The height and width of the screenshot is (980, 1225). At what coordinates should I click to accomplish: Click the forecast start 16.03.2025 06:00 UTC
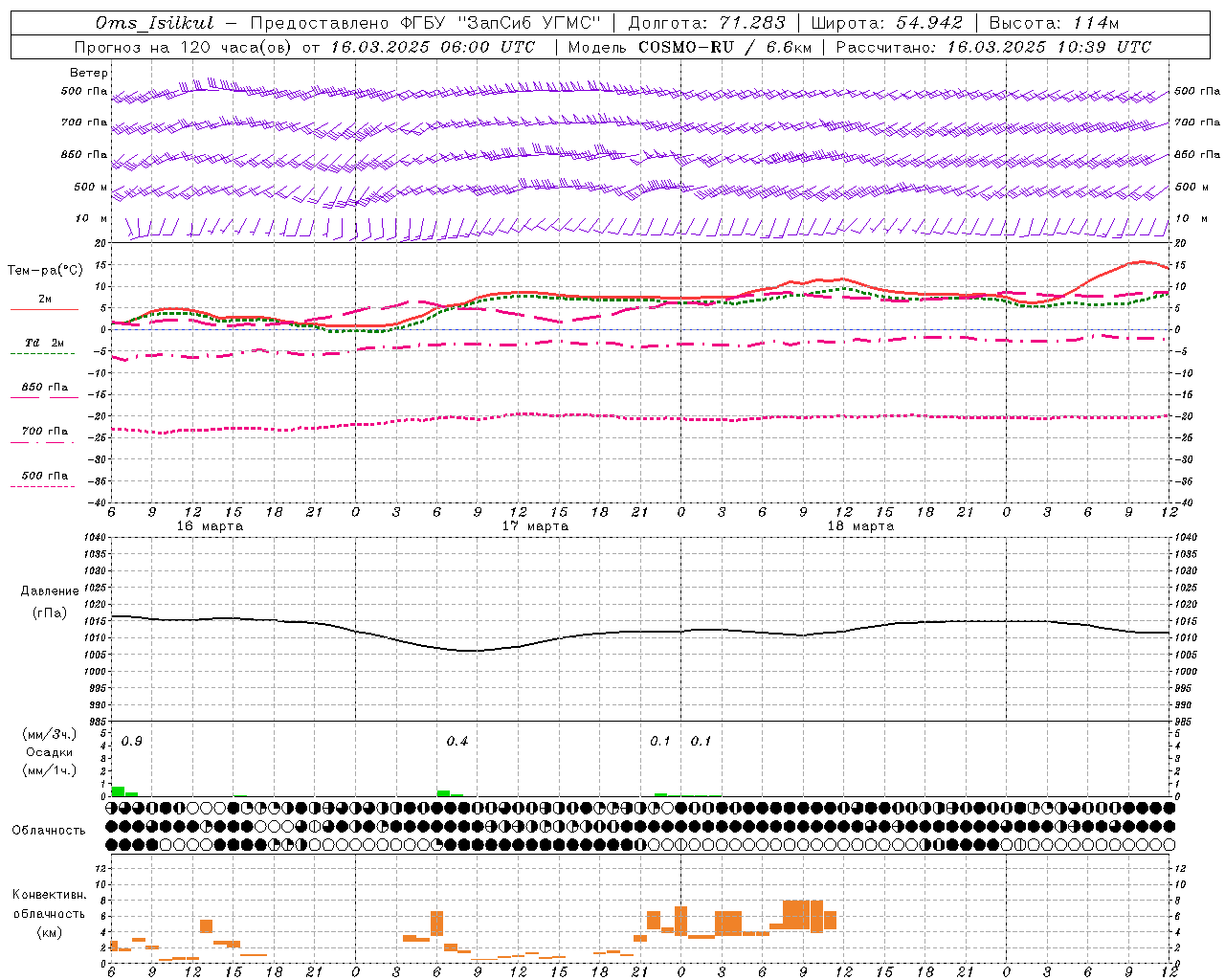(x=433, y=47)
